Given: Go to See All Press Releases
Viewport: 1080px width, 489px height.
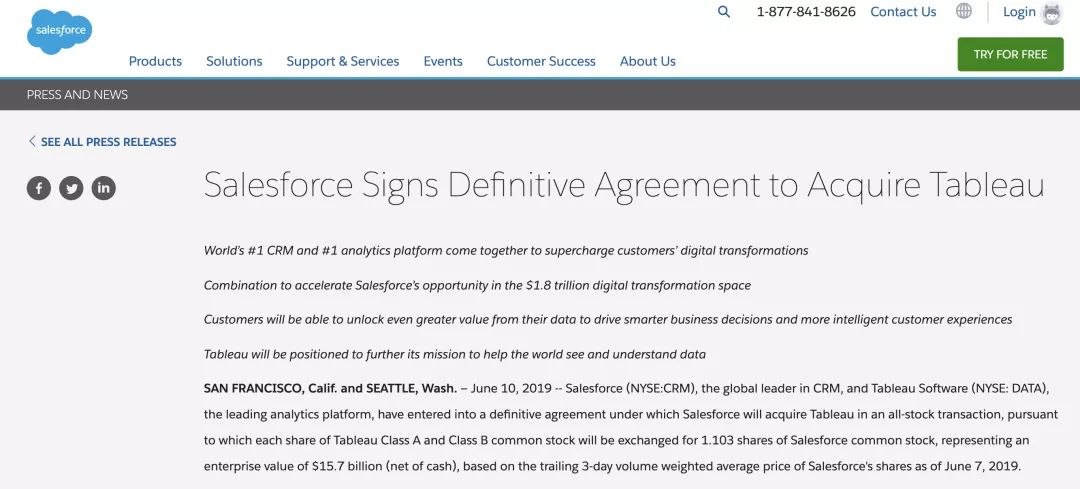Looking at the screenshot, I should pyautogui.click(x=109, y=142).
